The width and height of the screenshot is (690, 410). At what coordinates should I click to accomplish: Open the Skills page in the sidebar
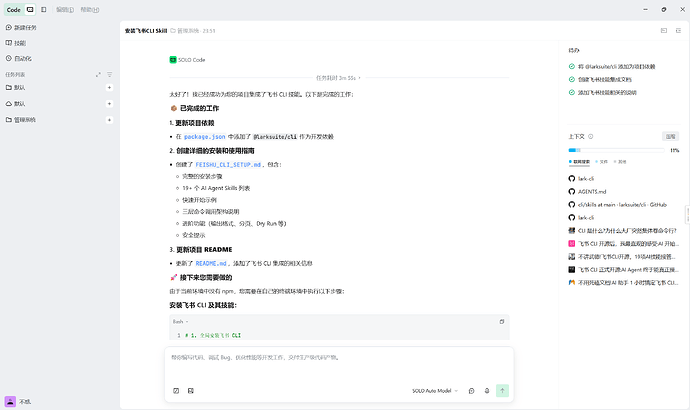16,43
